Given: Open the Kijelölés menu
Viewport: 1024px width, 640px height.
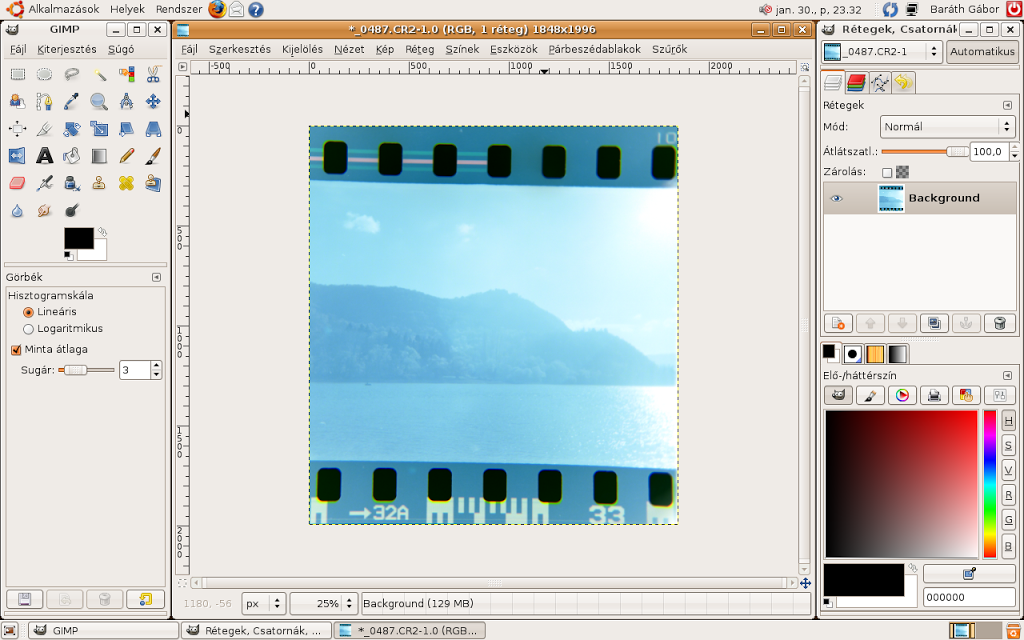Looking at the screenshot, I should click(x=302, y=49).
